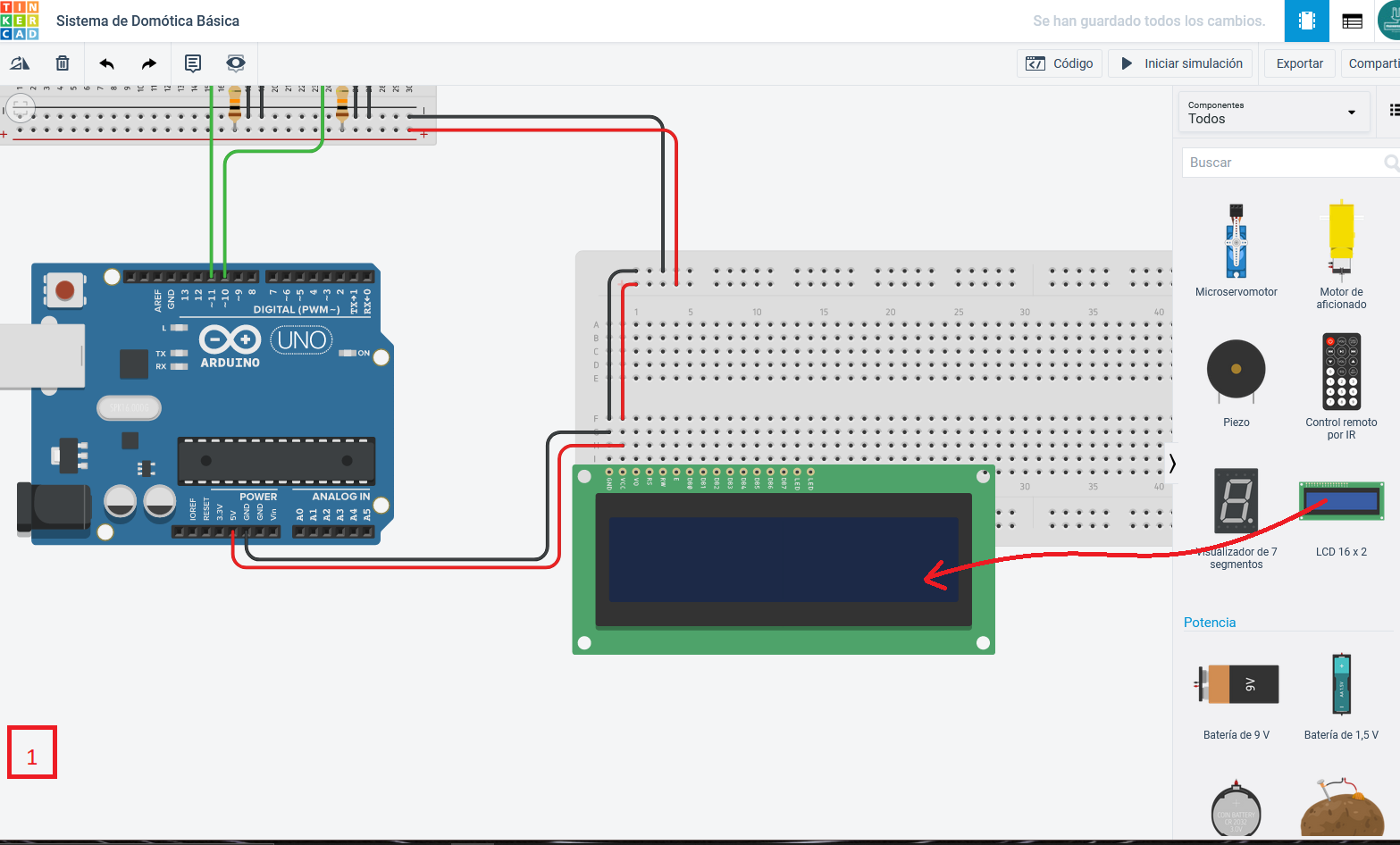
Task: Click the Compartir menu item
Action: (1373, 63)
